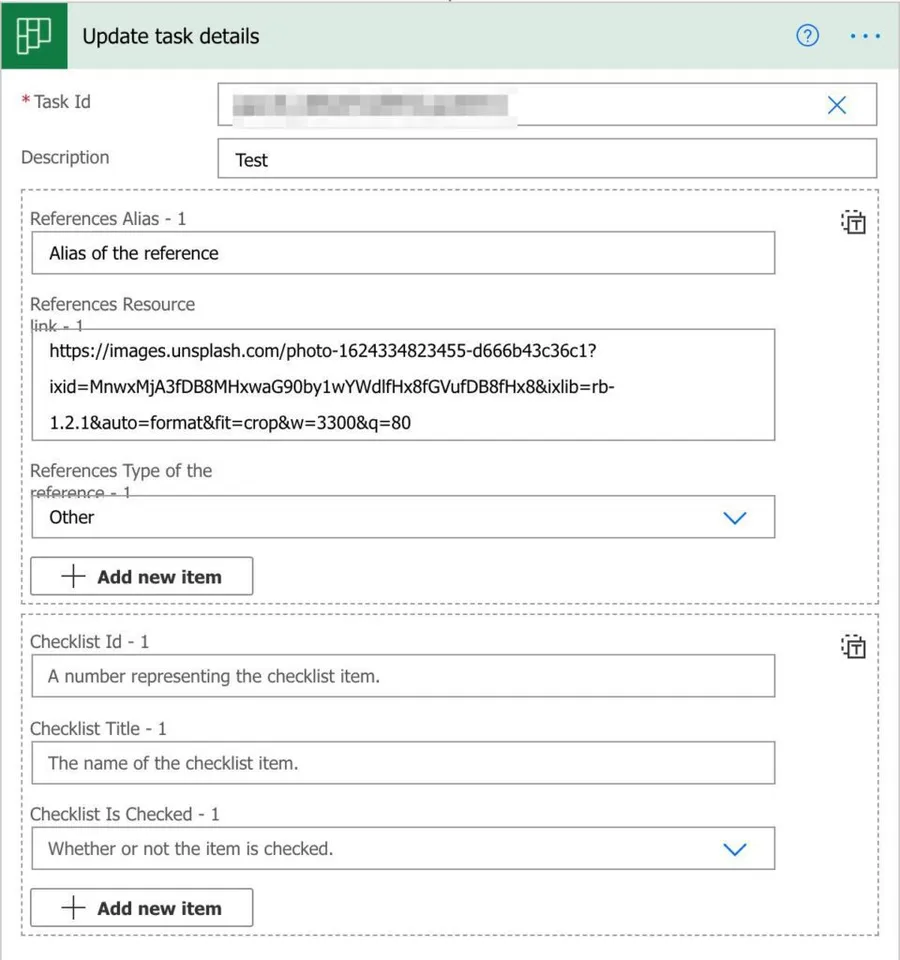This screenshot has width=900, height=960.
Task: Switch References to input entire array
Action: 853,222
